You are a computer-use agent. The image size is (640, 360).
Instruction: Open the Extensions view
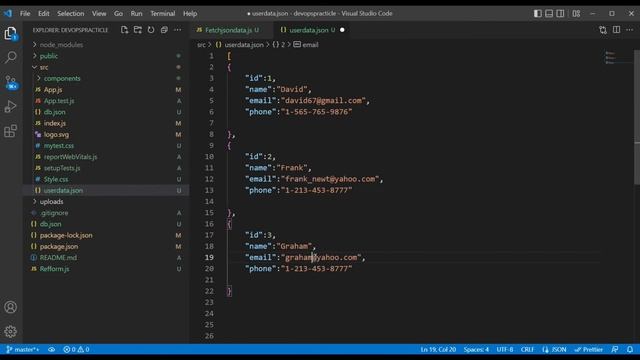click(11, 131)
